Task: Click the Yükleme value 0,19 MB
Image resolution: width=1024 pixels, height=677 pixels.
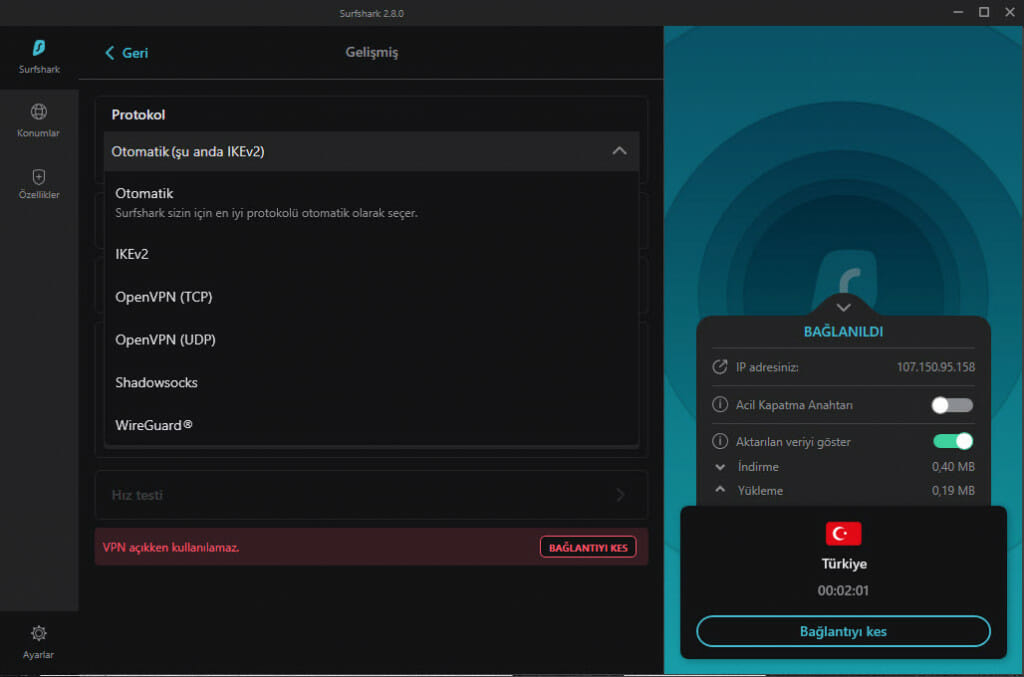Action: (x=953, y=490)
